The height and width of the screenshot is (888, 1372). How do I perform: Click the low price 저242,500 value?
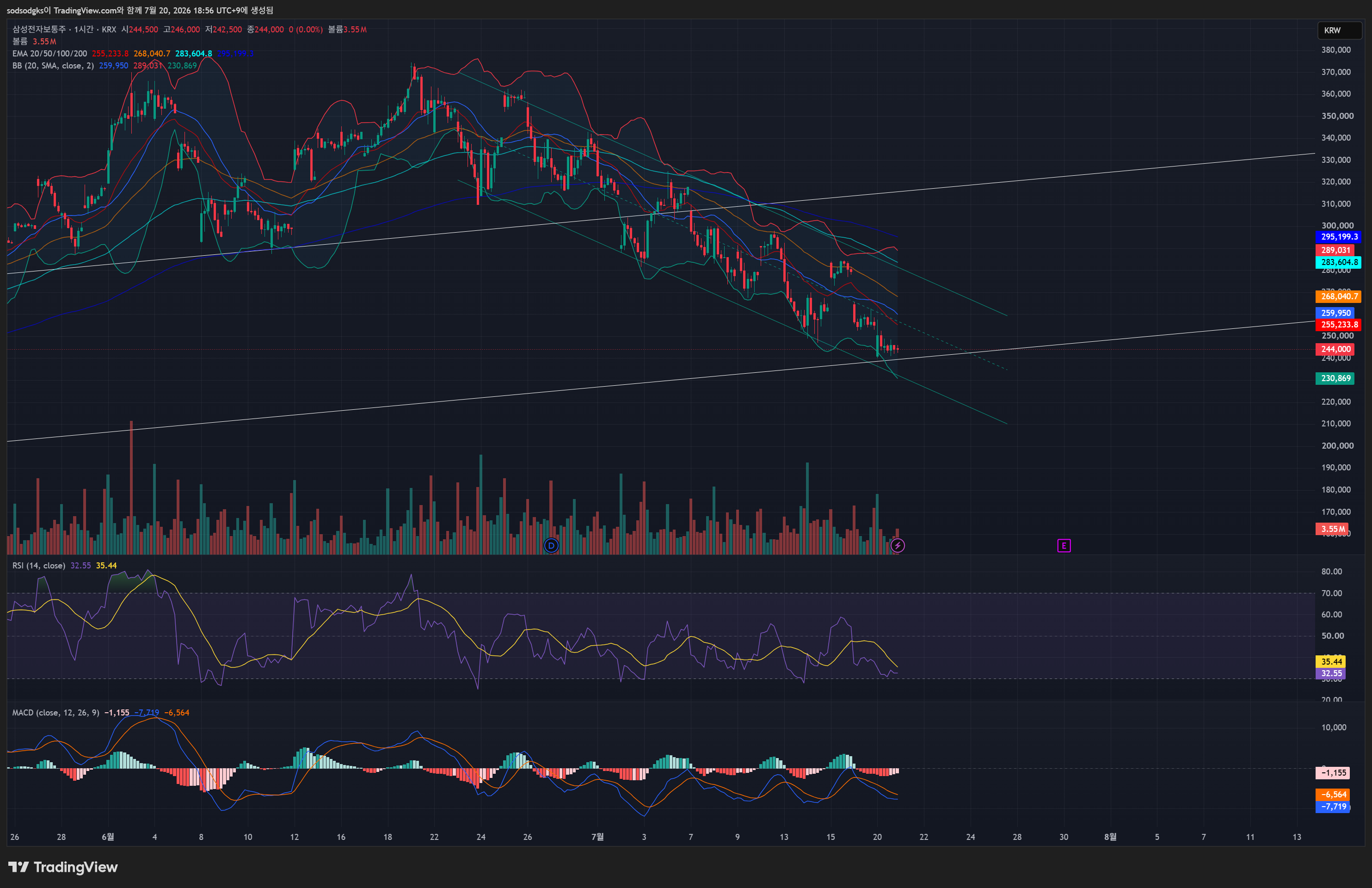224,30
